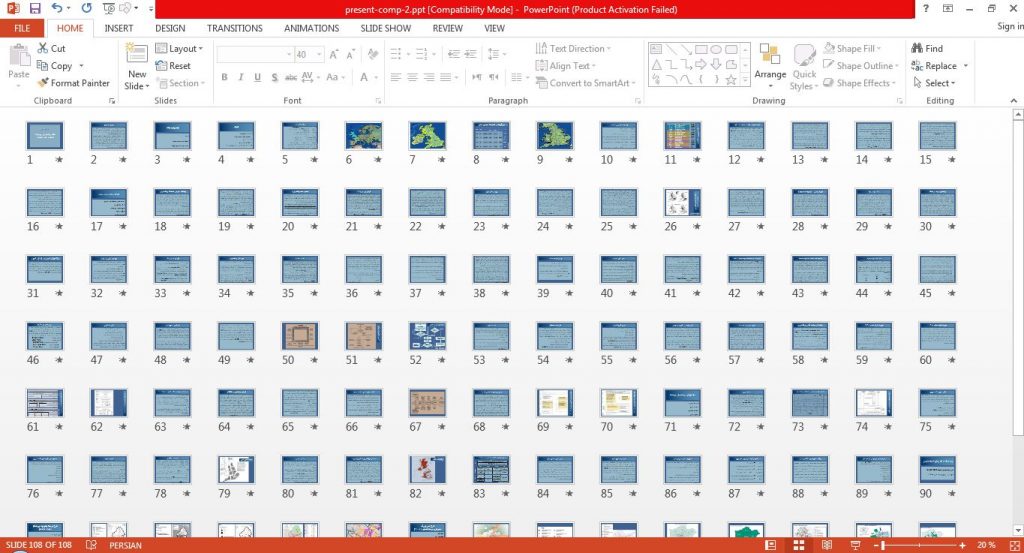Start Slide Show from status bar icon
The image size is (1024, 553).
[855, 545]
